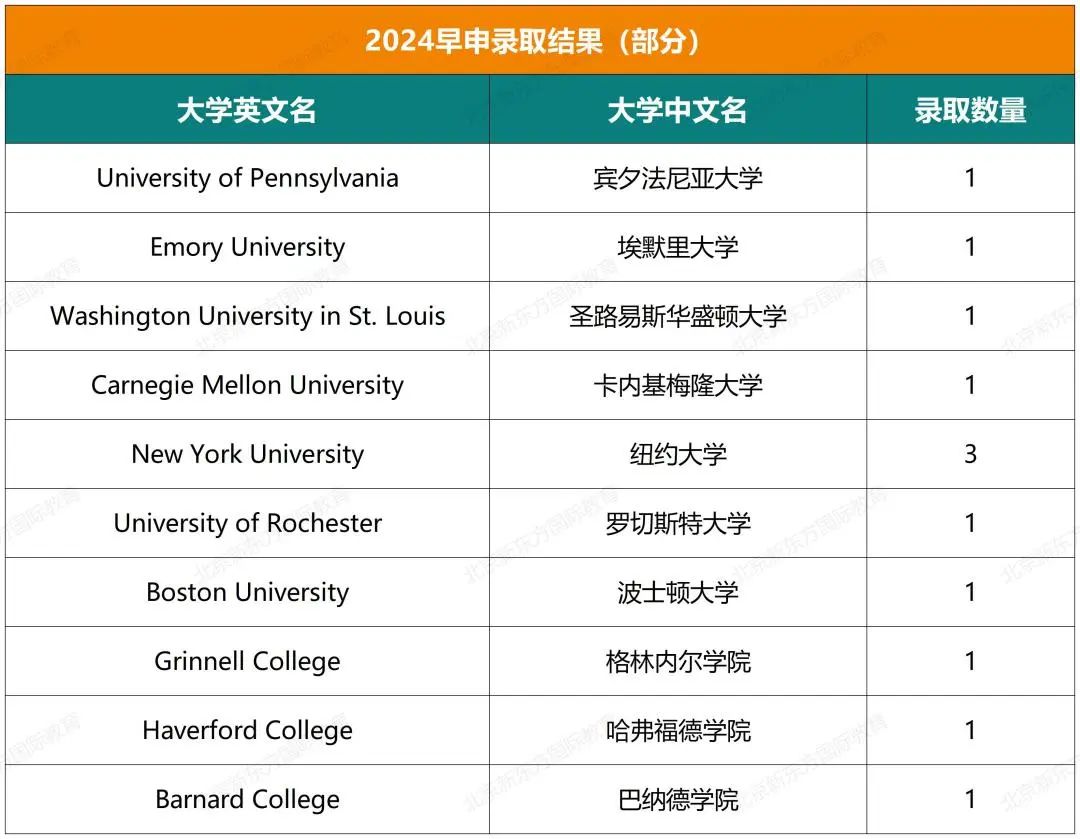Click the "大学英文名" column header

(x=247, y=110)
